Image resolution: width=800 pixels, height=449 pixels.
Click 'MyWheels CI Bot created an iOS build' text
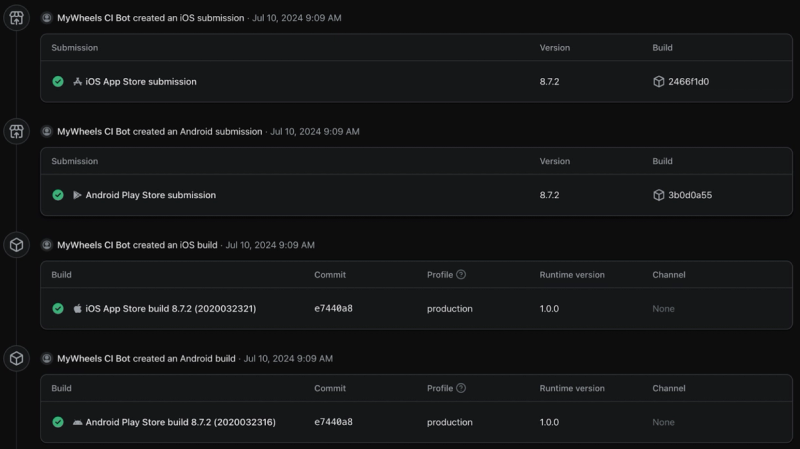point(137,245)
